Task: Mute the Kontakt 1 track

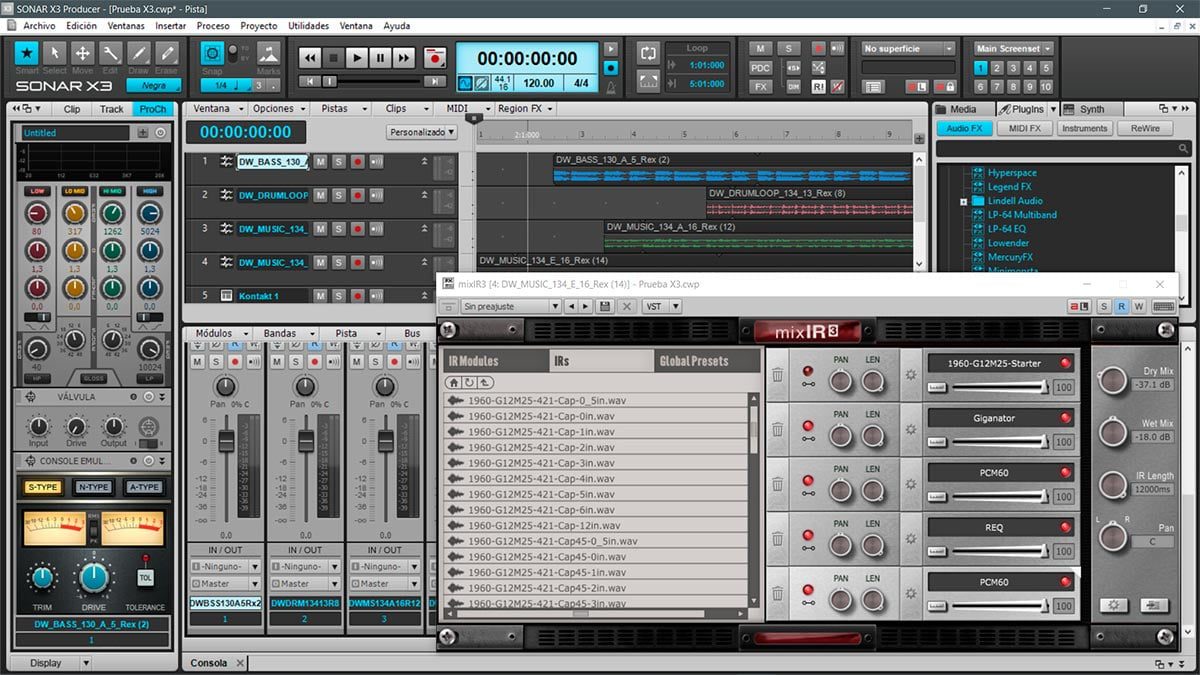Action: pyautogui.click(x=320, y=296)
